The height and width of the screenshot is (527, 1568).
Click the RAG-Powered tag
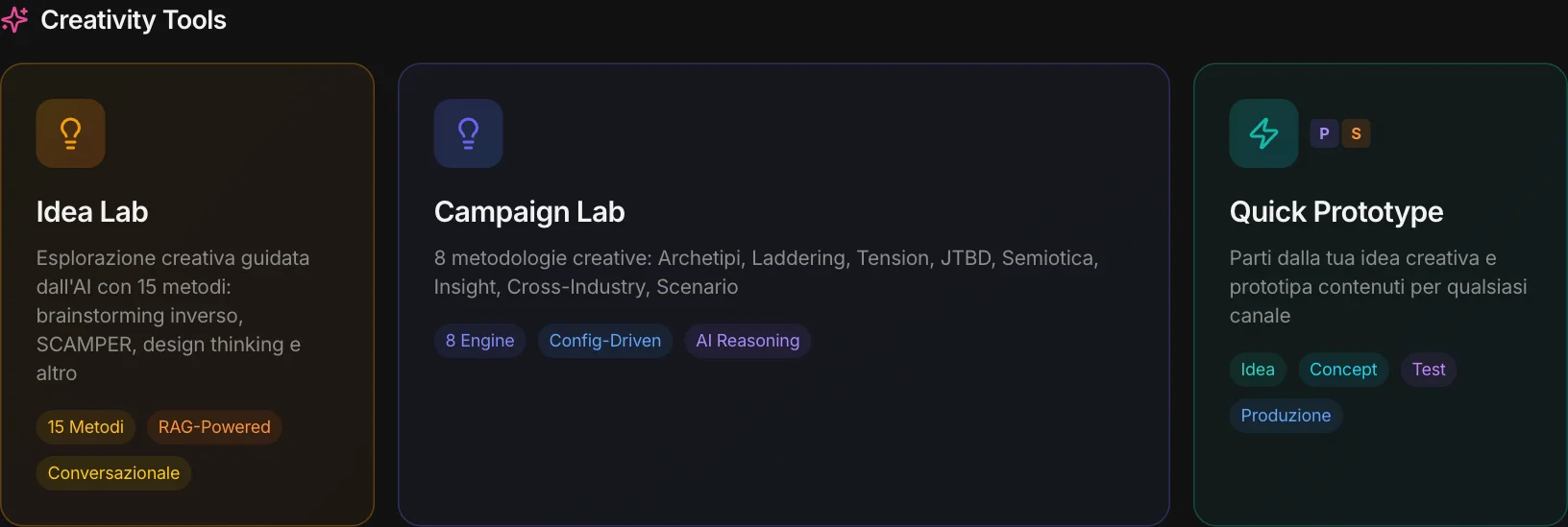coord(214,427)
